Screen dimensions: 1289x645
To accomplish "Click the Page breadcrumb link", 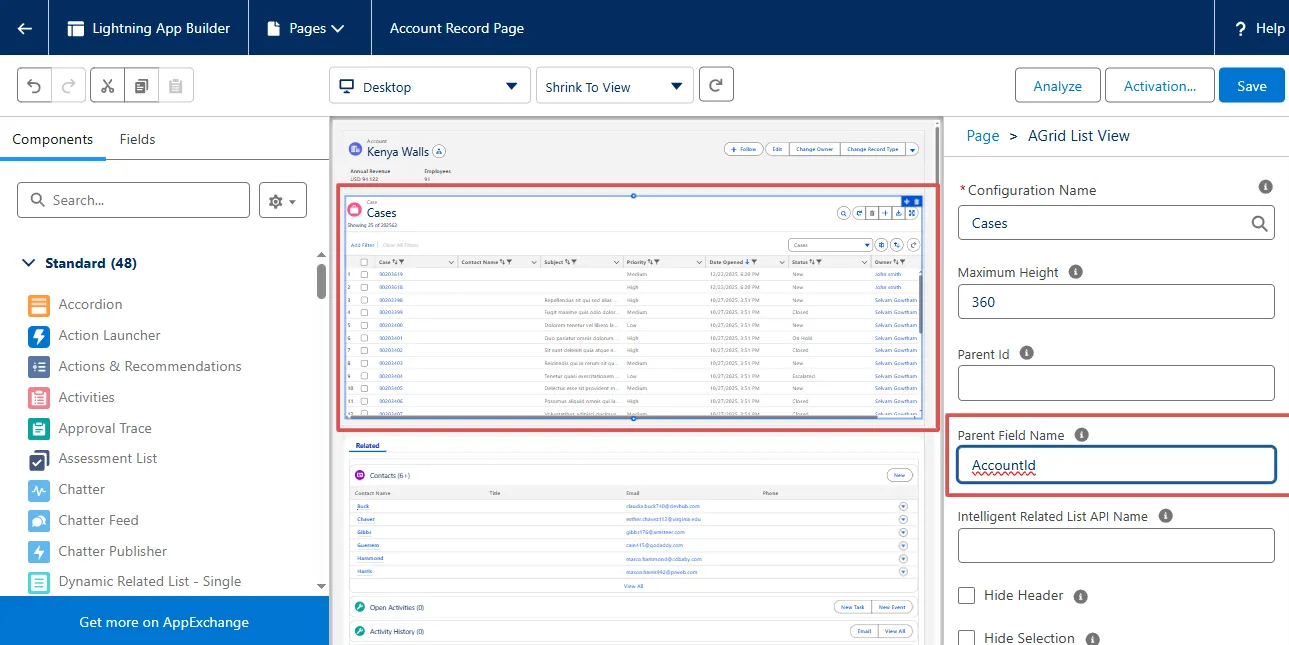I will [x=983, y=136].
